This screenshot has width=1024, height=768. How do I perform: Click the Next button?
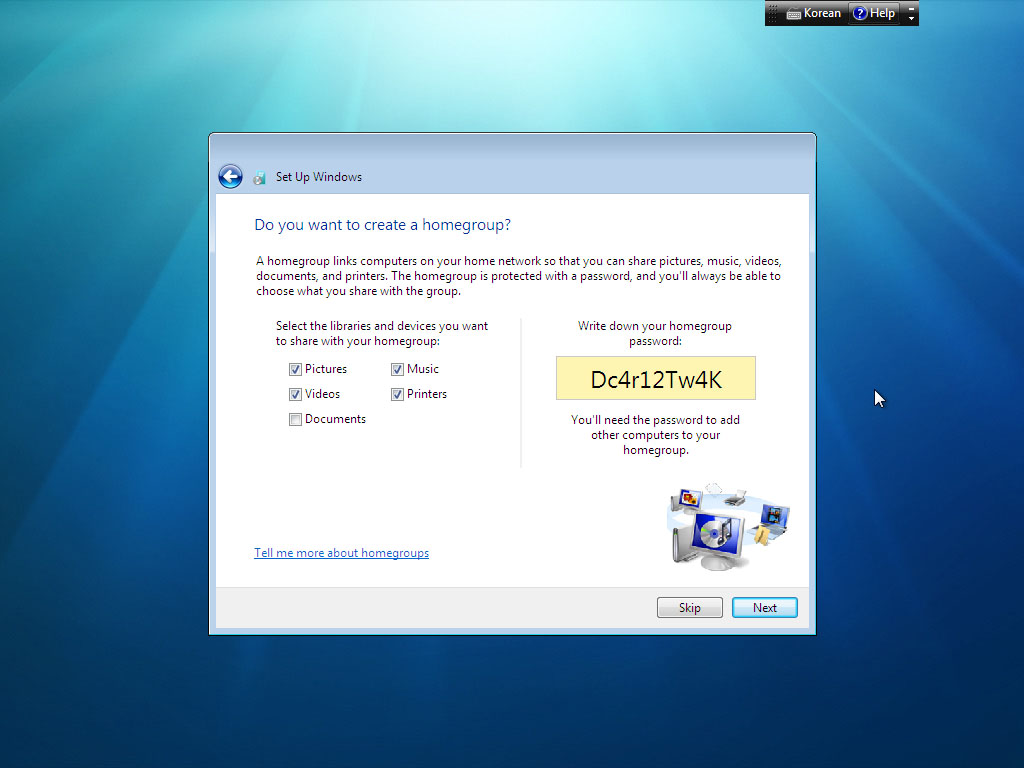pyautogui.click(x=765, y=607)
